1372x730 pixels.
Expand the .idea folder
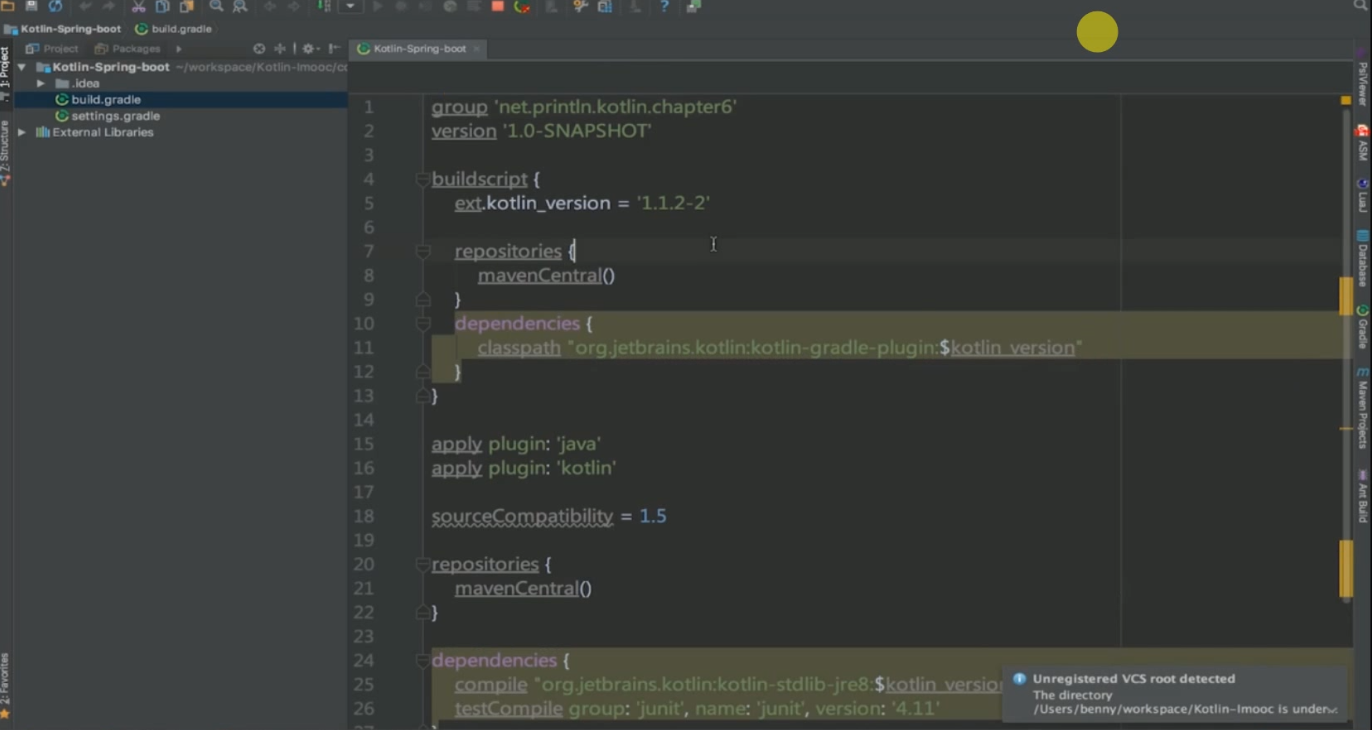(41, 83)
